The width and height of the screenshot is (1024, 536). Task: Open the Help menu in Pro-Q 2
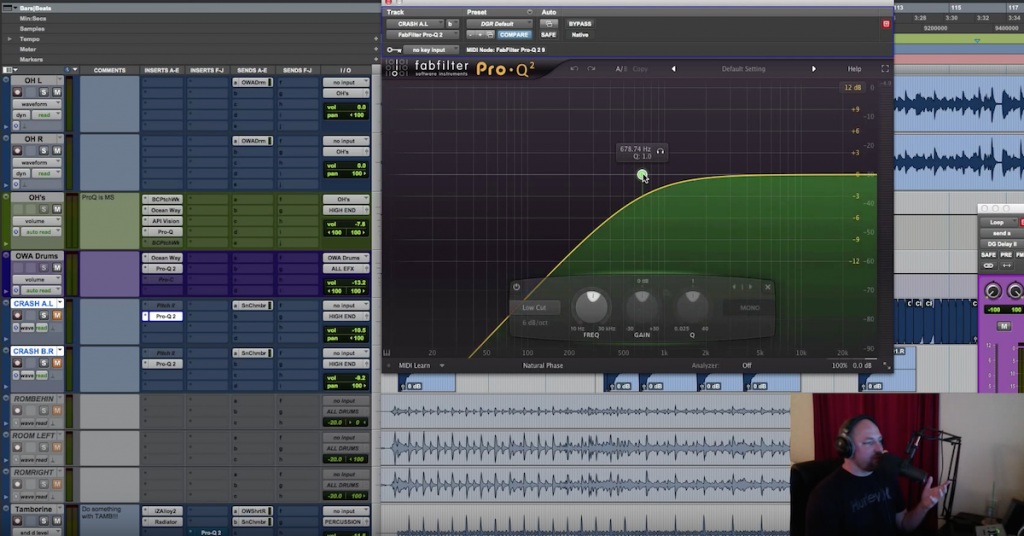[854, 69]
